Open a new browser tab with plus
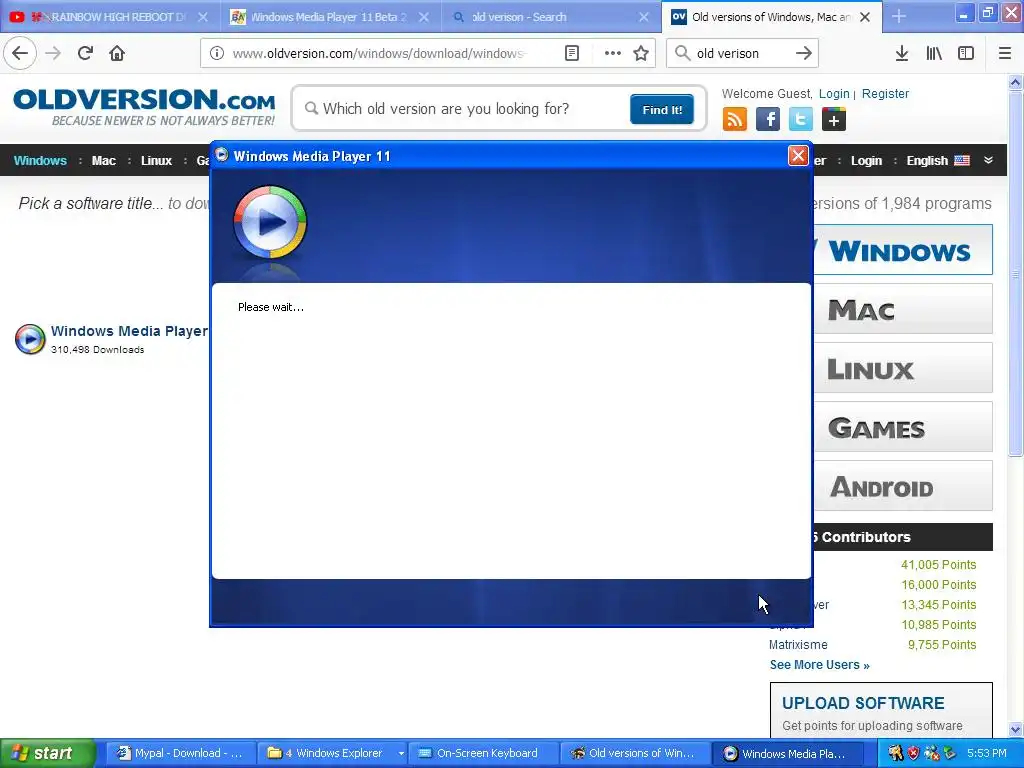 [899, 16]
